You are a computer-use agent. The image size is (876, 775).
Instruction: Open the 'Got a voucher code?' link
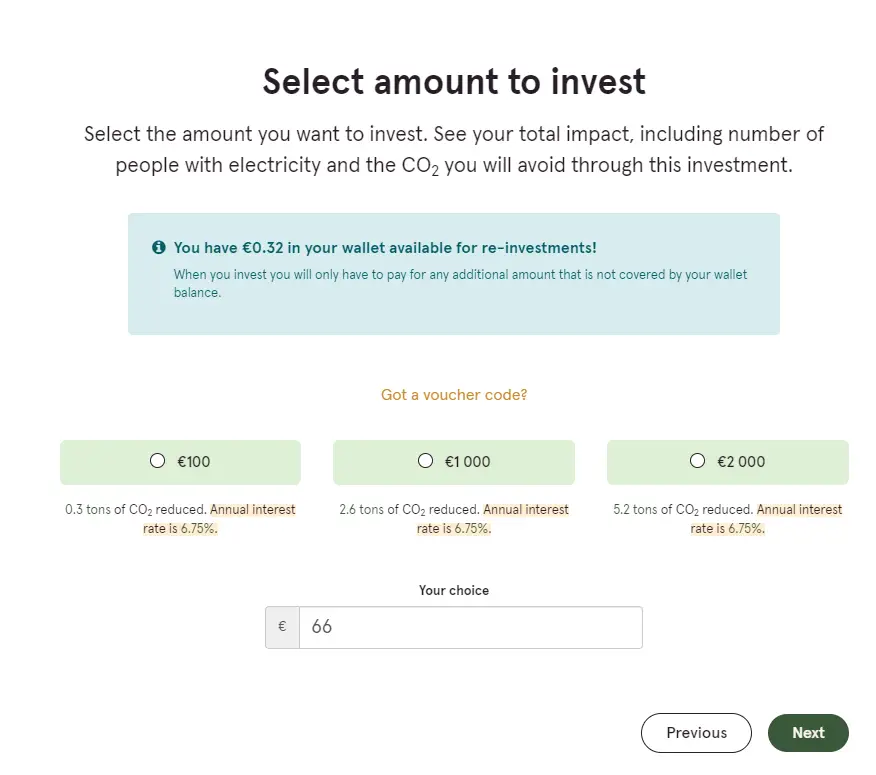[x=454, y=395]
